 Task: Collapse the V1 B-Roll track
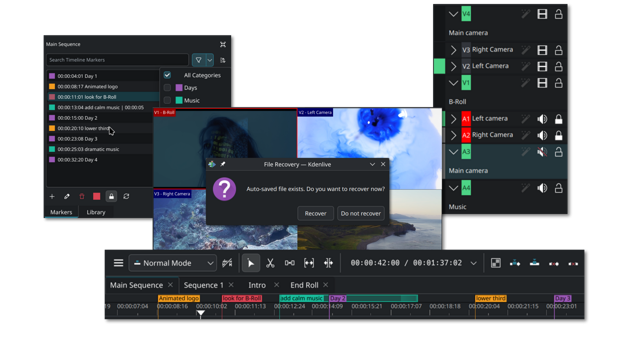[x=453, y=83]
